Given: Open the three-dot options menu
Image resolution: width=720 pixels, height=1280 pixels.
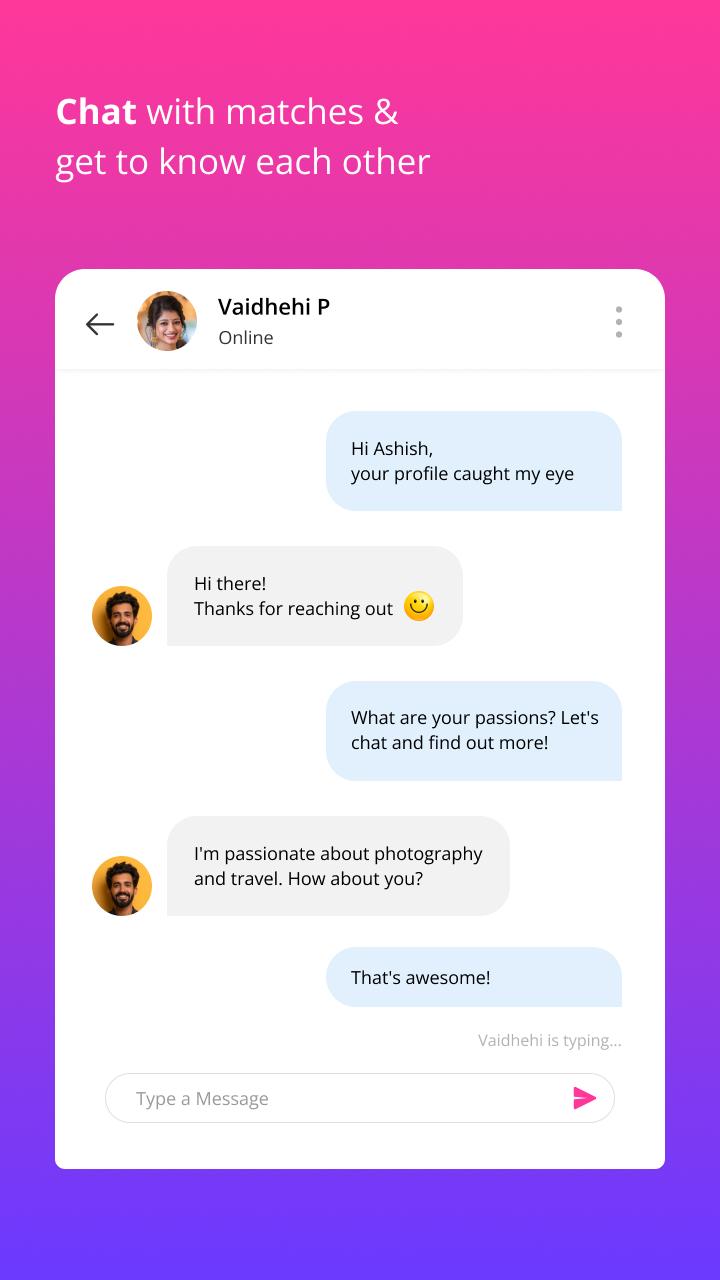Looking at the screenshot, I should 619,322.
